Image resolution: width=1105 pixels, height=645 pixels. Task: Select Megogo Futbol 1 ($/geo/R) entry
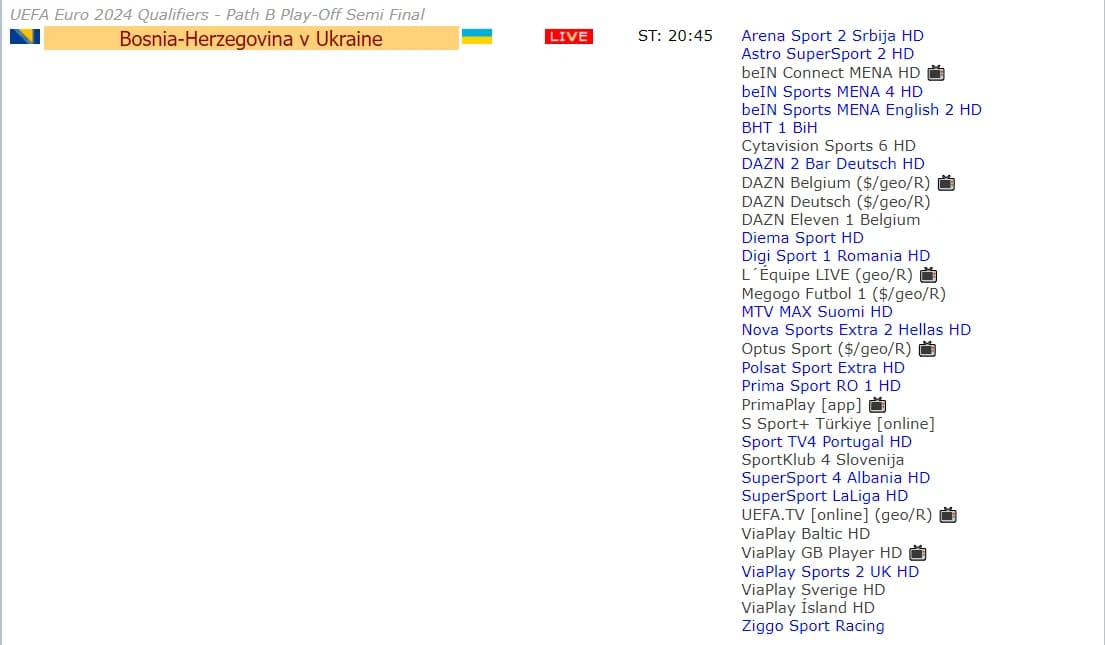(844, 293)
